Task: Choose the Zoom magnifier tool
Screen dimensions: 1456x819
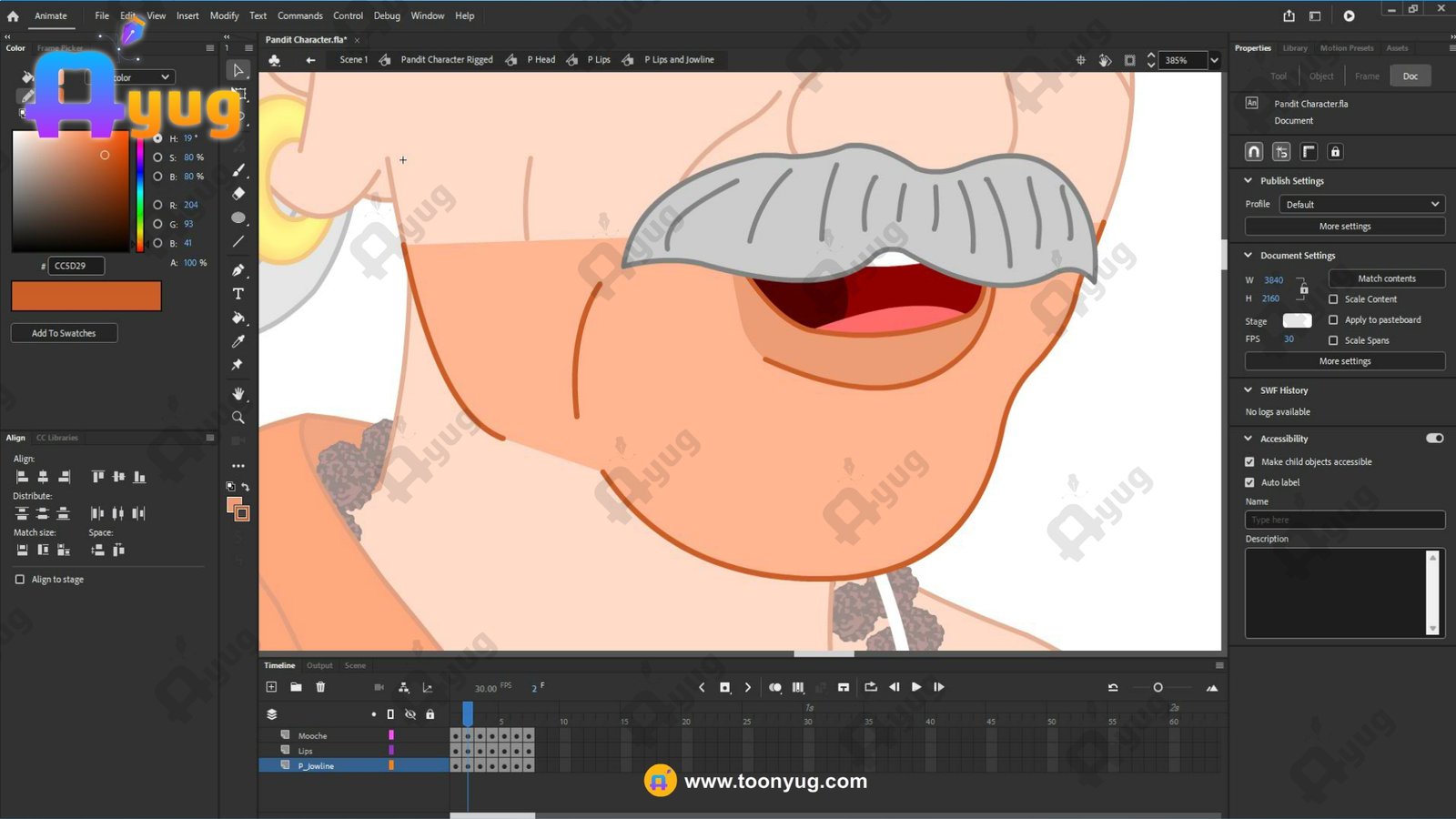Action: pyautogui.click(x=238, y=418)
